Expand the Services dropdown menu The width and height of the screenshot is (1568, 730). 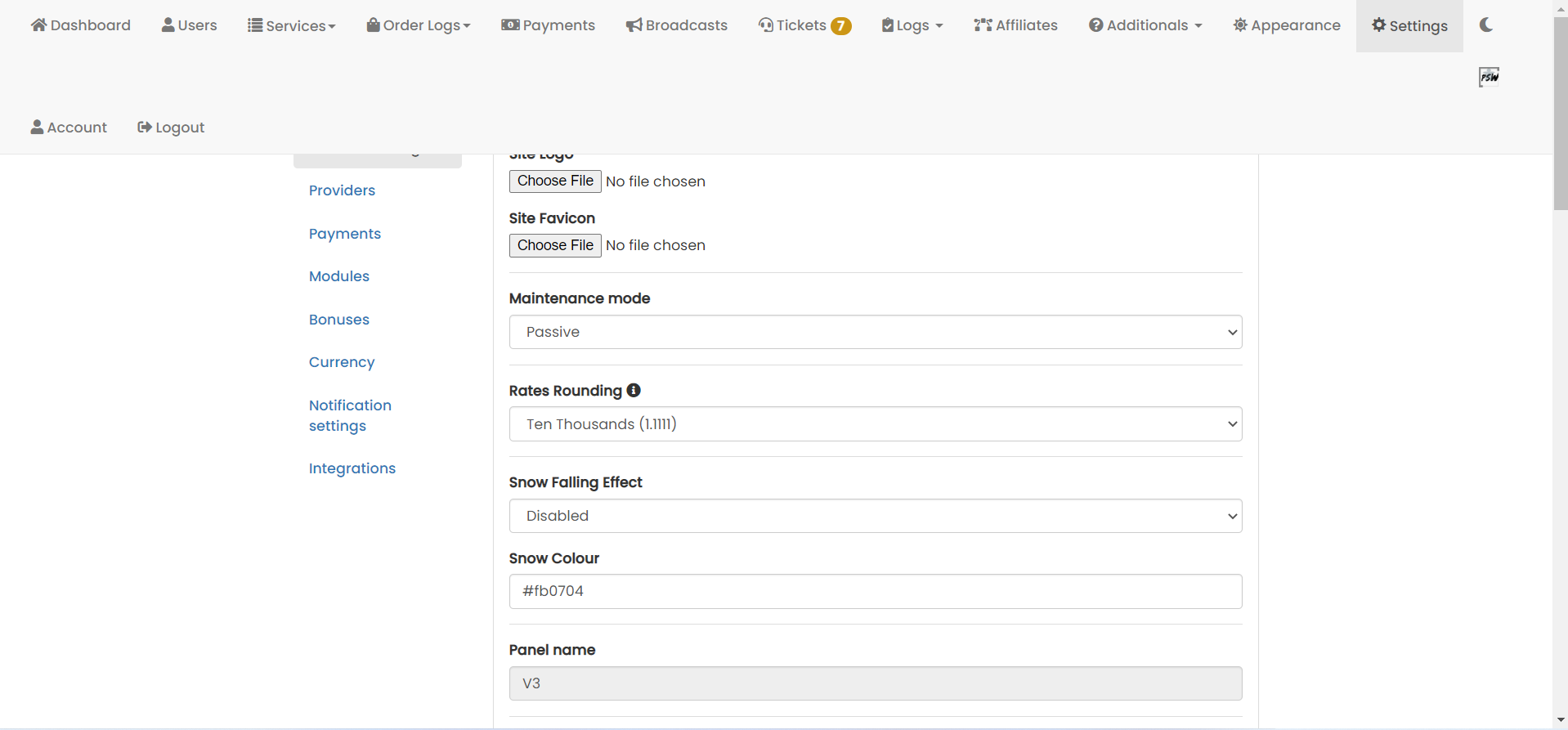click(x=291, y=25)
